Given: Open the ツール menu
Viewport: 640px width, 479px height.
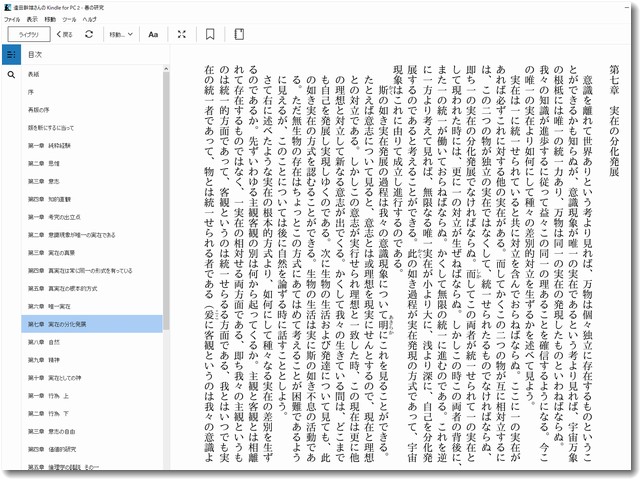Looking at the screenshot, I should (x=69, y=19).
